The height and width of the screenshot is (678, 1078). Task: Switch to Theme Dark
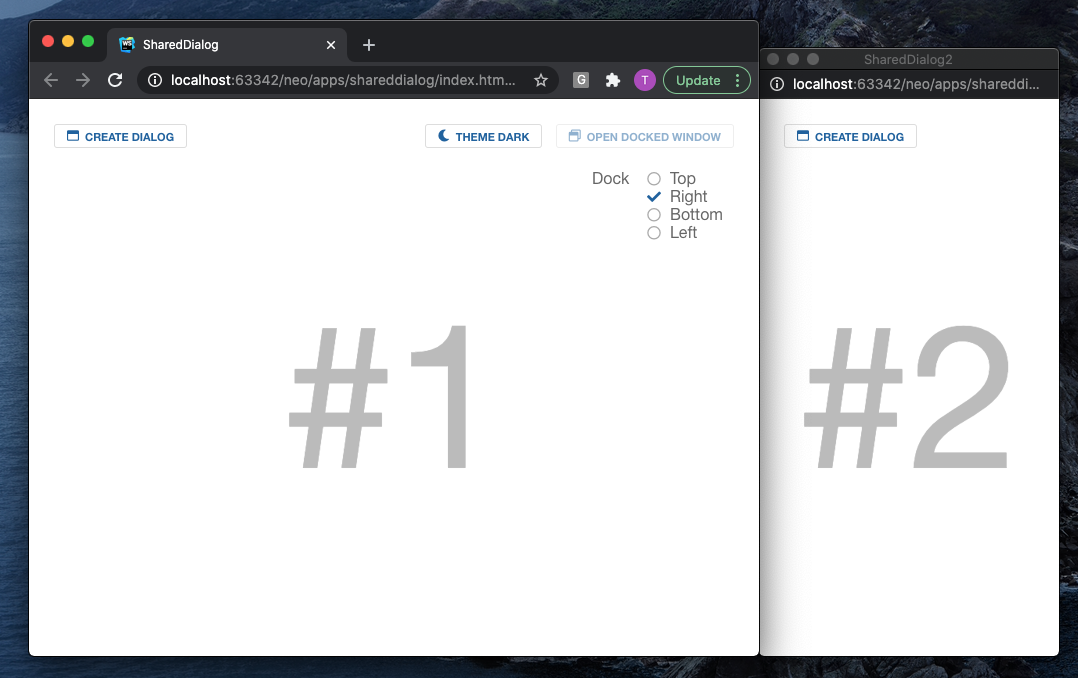coord(483,136)
